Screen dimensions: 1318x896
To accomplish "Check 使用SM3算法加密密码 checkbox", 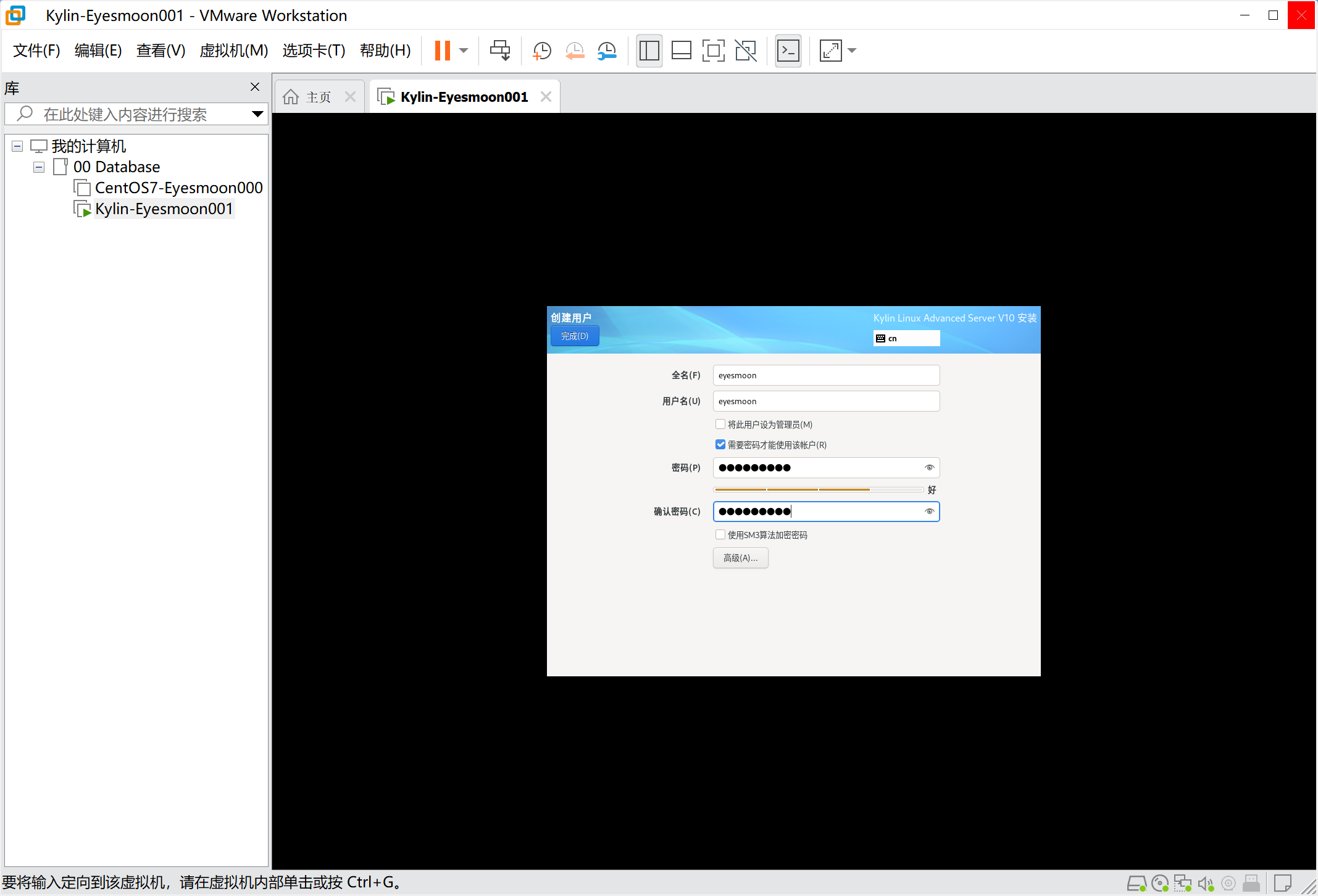I will pos(720,534).
